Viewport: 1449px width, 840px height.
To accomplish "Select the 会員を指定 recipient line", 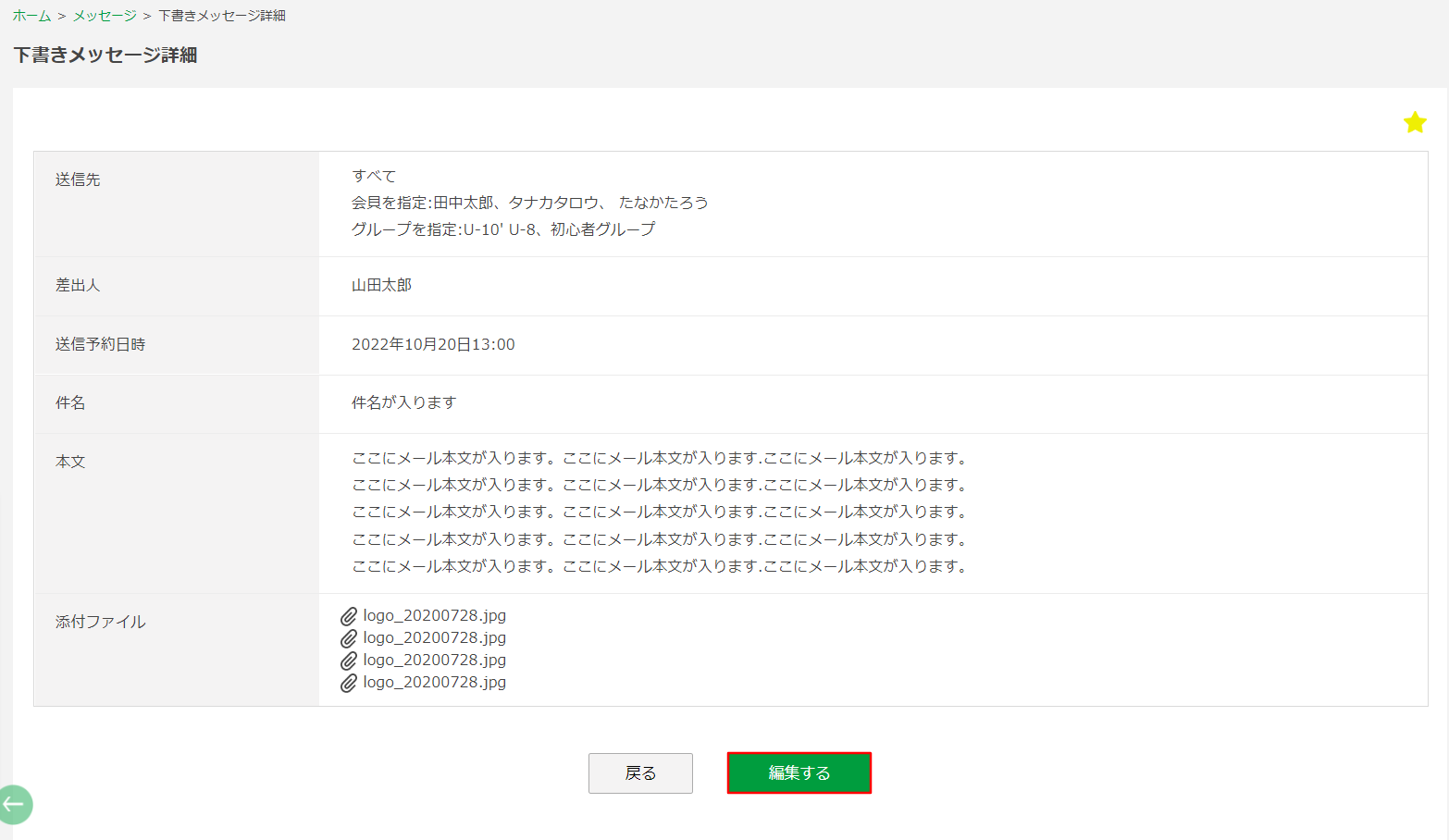I will coord(530,203).
